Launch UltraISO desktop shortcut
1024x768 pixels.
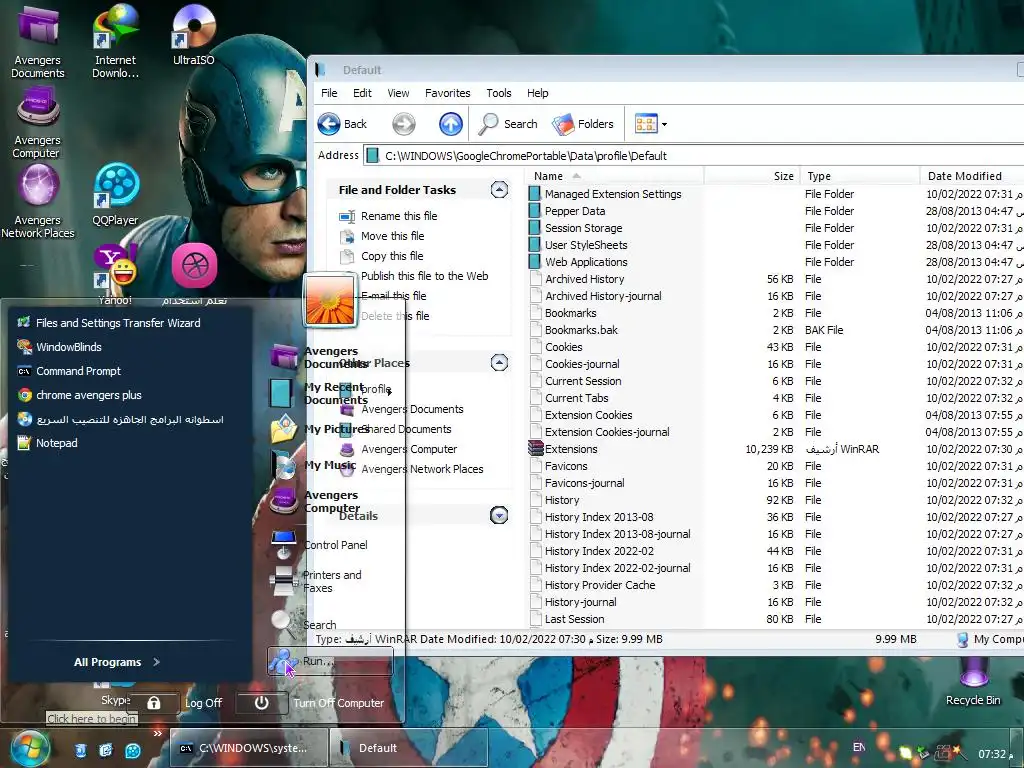tap(194, 36)
